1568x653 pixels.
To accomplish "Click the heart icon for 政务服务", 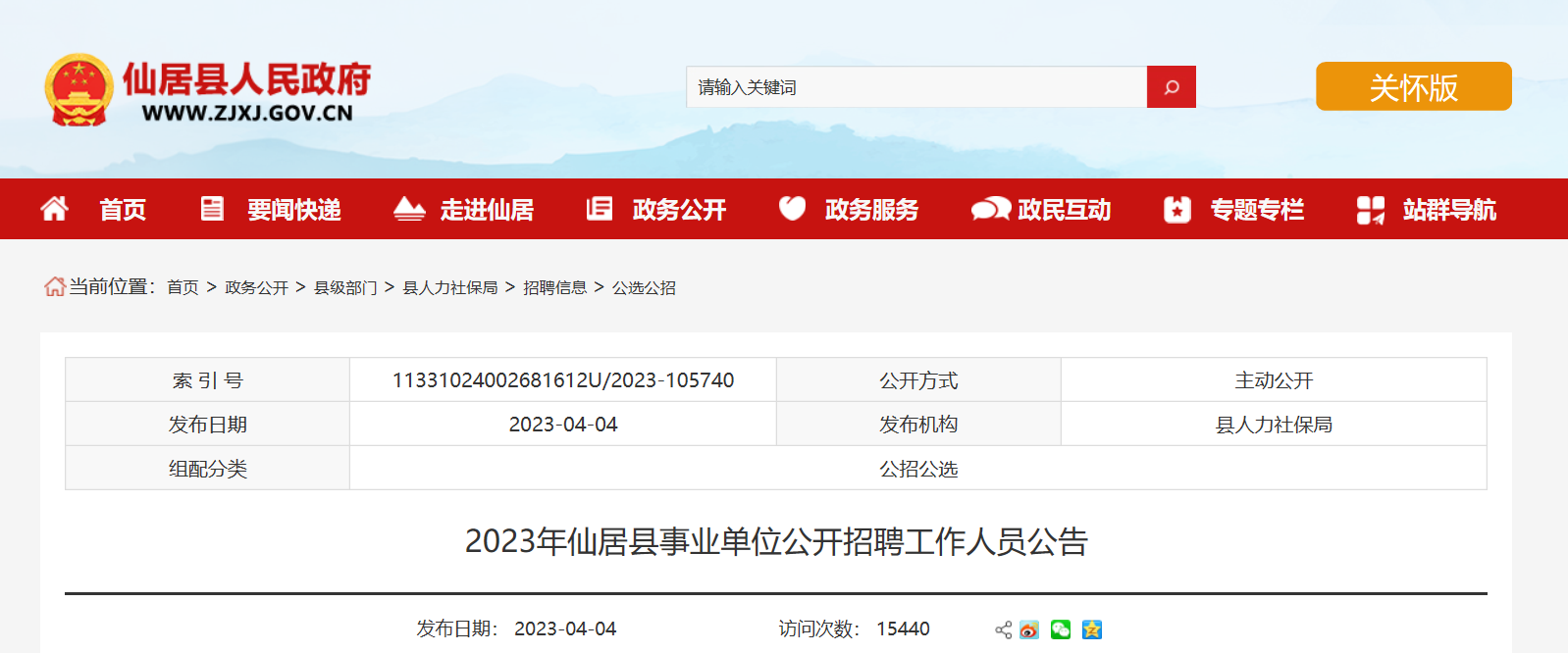I will (792, 209).
